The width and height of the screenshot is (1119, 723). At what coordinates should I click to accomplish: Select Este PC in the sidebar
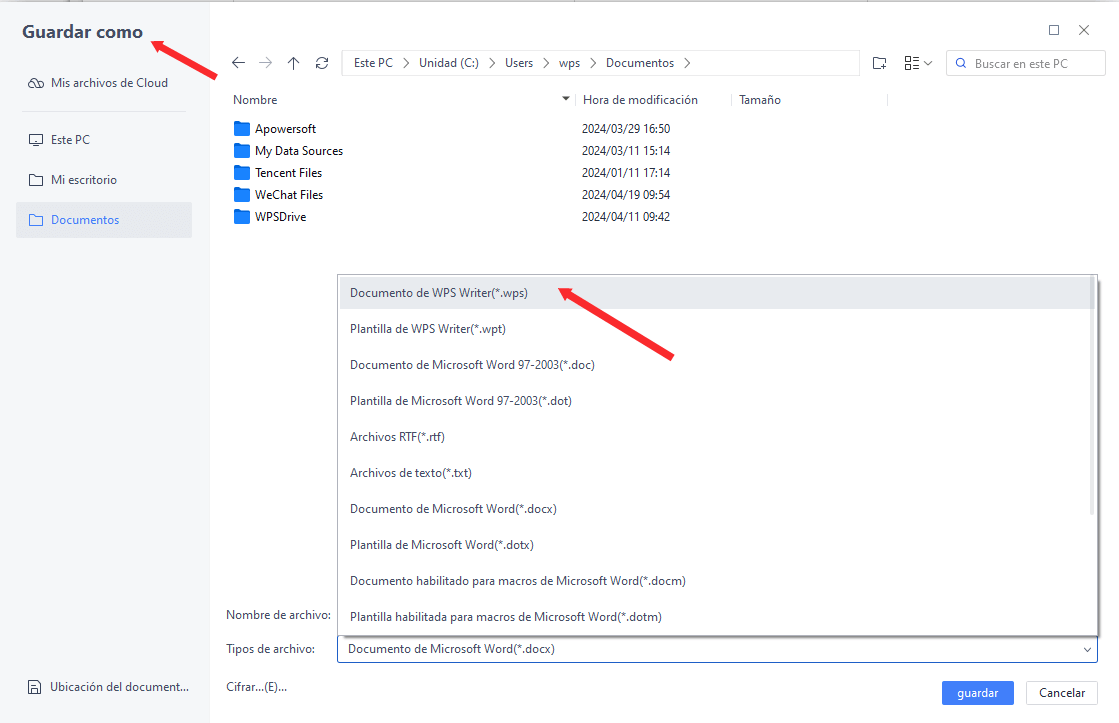point(104,140)
